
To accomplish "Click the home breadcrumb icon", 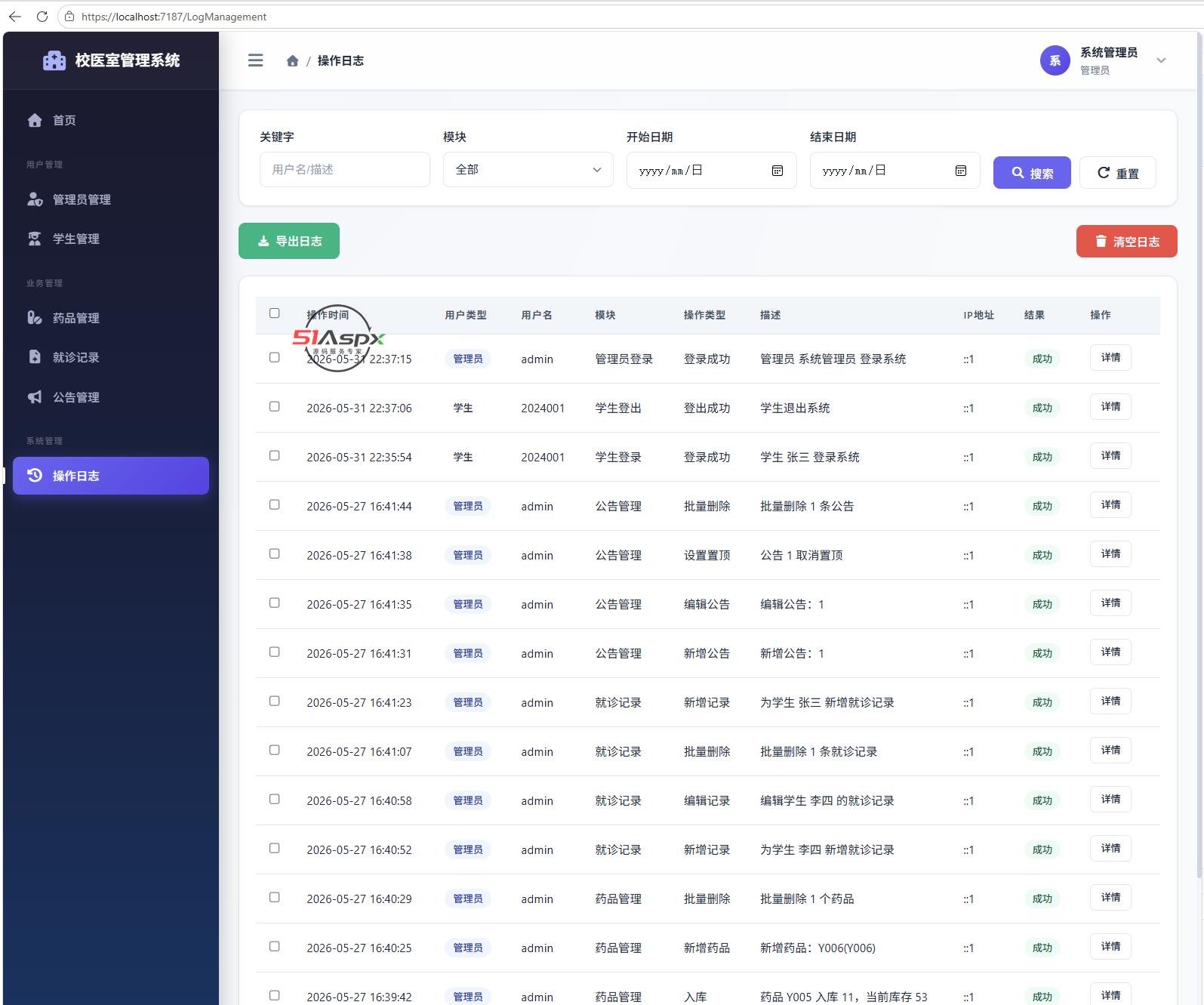I will coord(292,60).
